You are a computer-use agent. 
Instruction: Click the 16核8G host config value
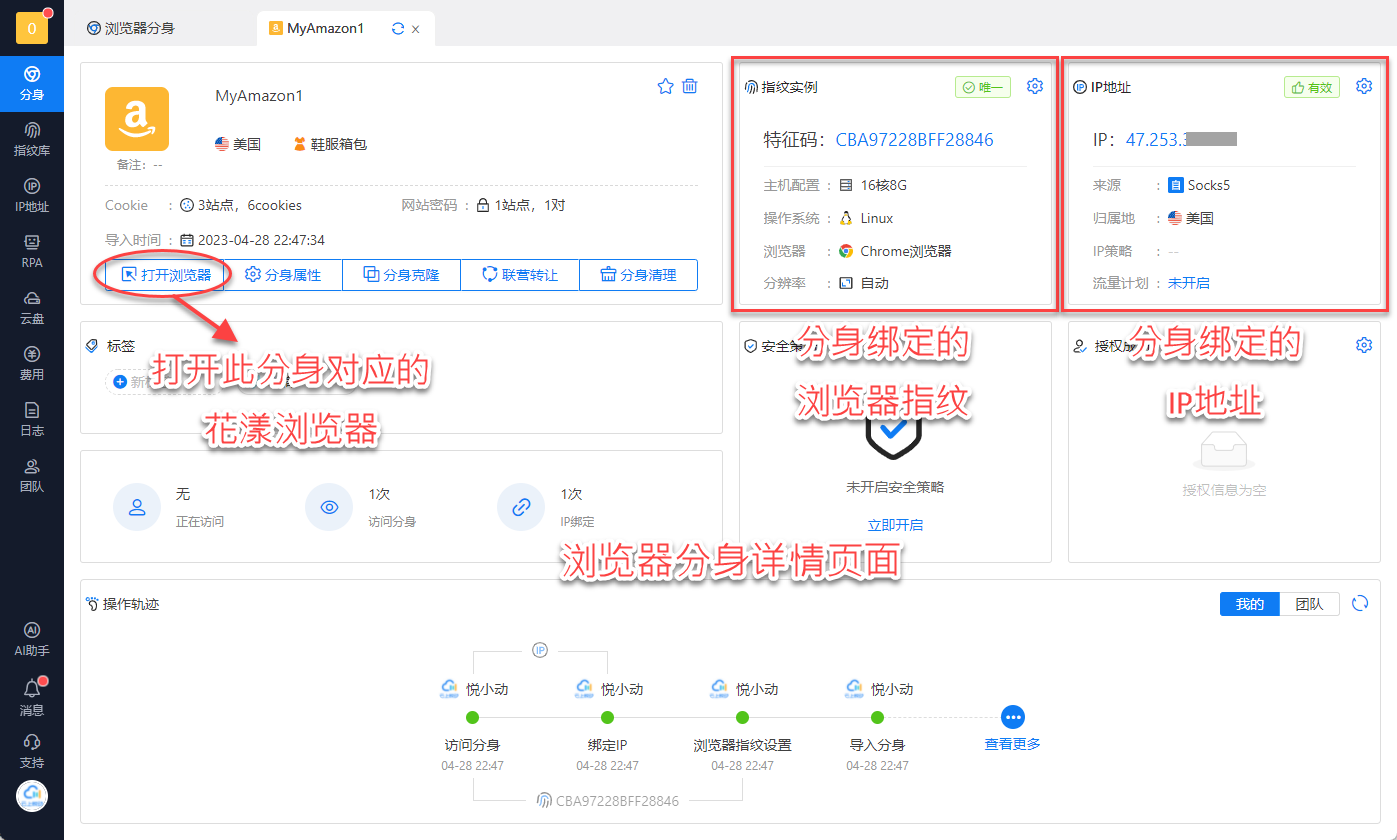coord(882,185)
